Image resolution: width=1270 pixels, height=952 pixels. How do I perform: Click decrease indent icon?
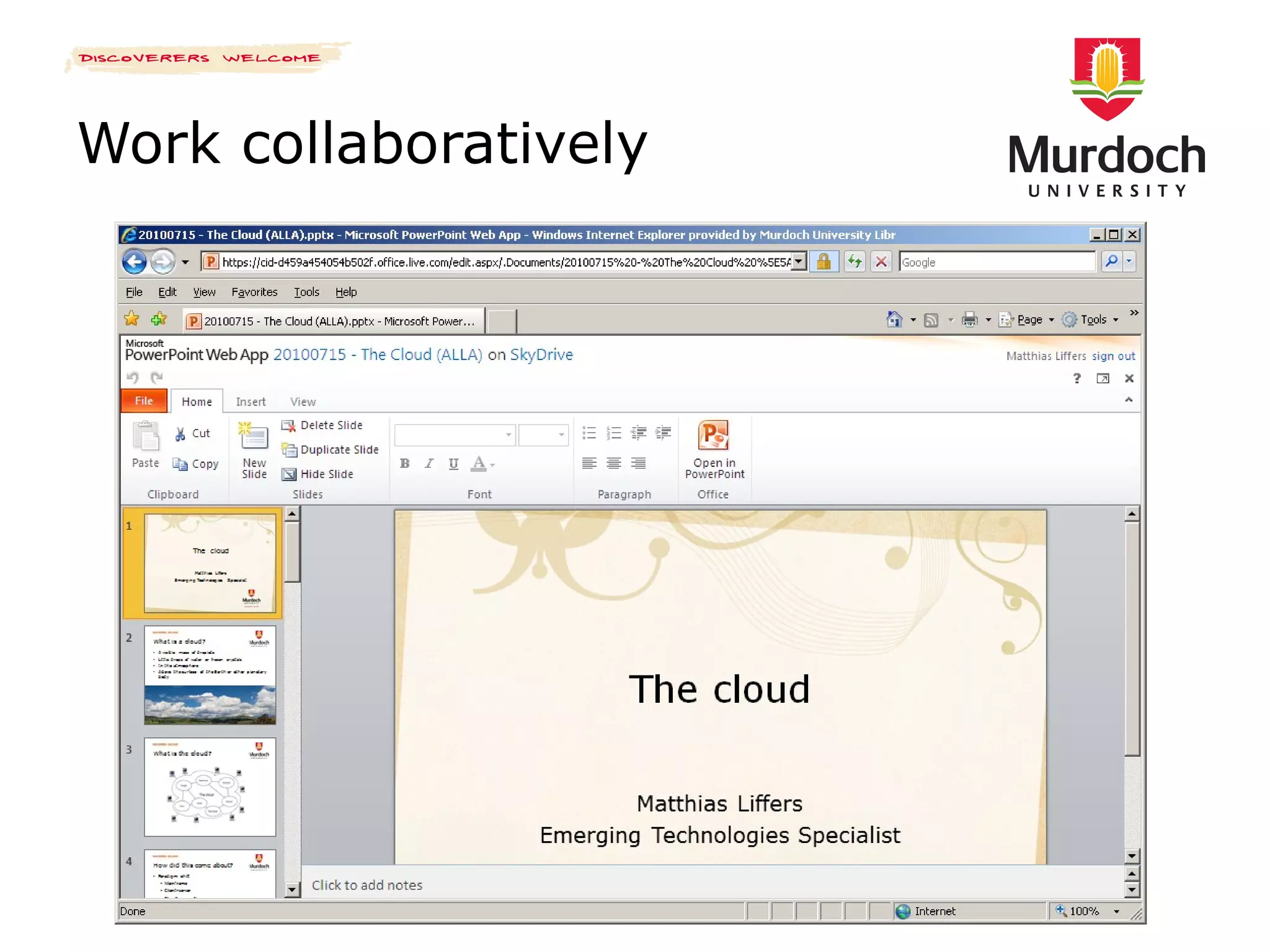(639, 433)
